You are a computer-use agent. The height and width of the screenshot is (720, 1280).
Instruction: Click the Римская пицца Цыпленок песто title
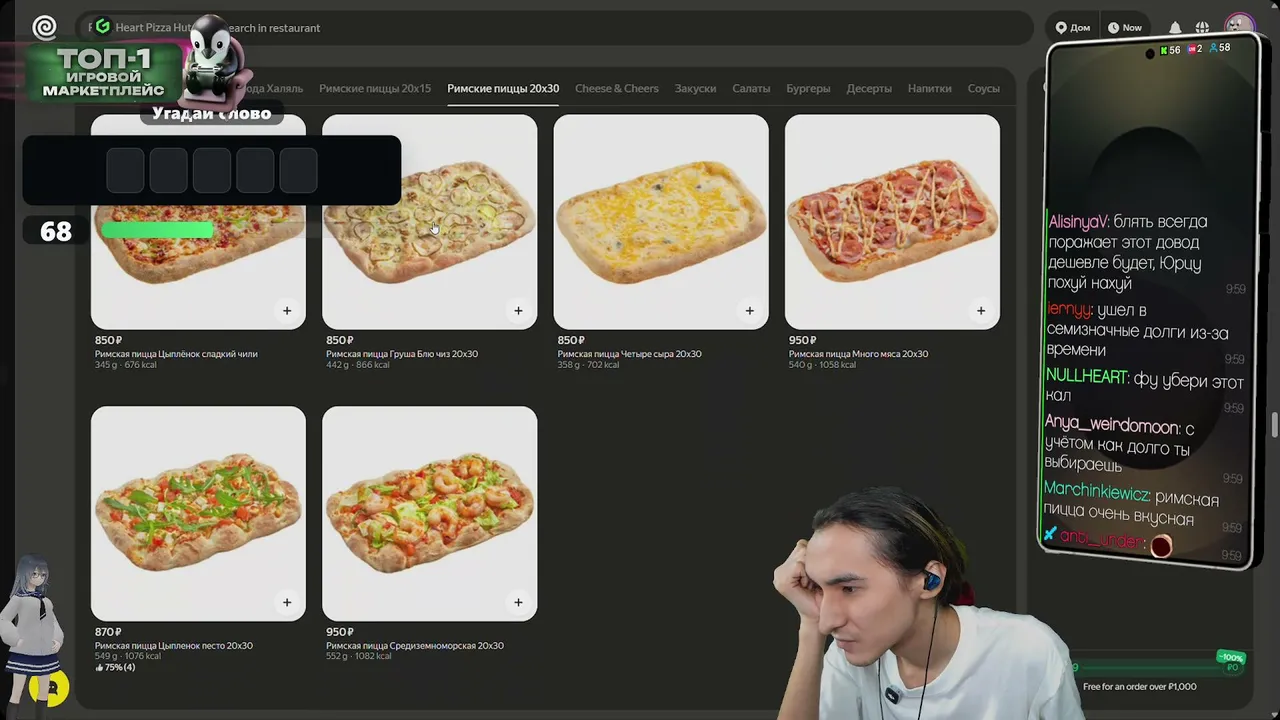[x=174, y=646]
